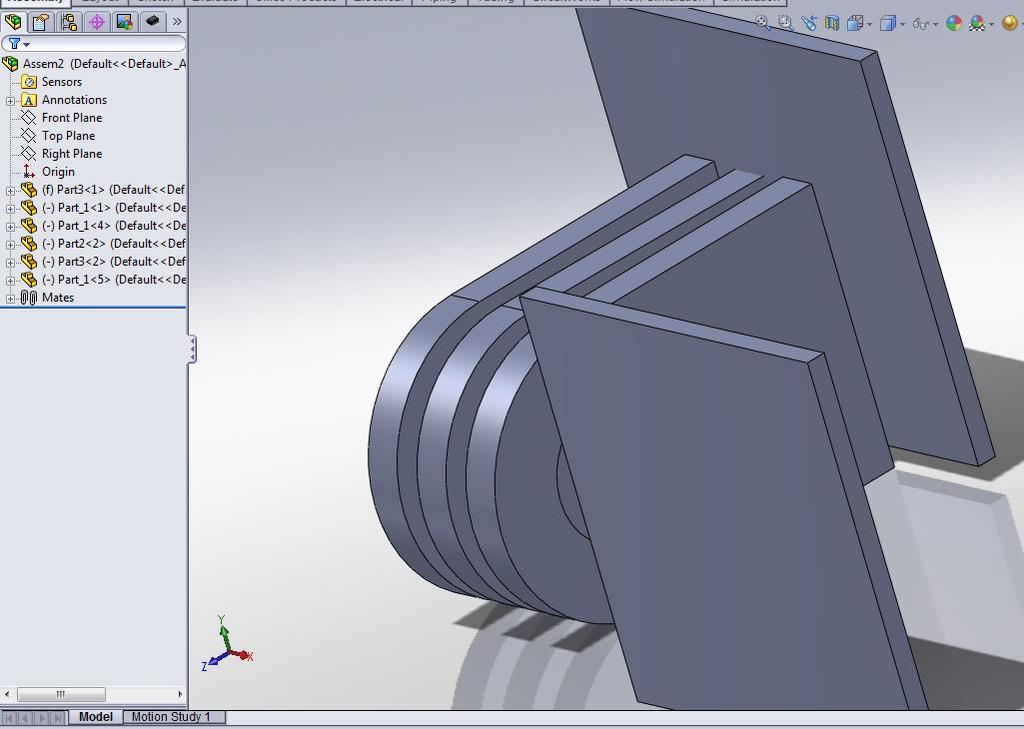Click the panel collapse handle
The height and width of the screenshot is (729, 1024).
(x=192, y=349)
